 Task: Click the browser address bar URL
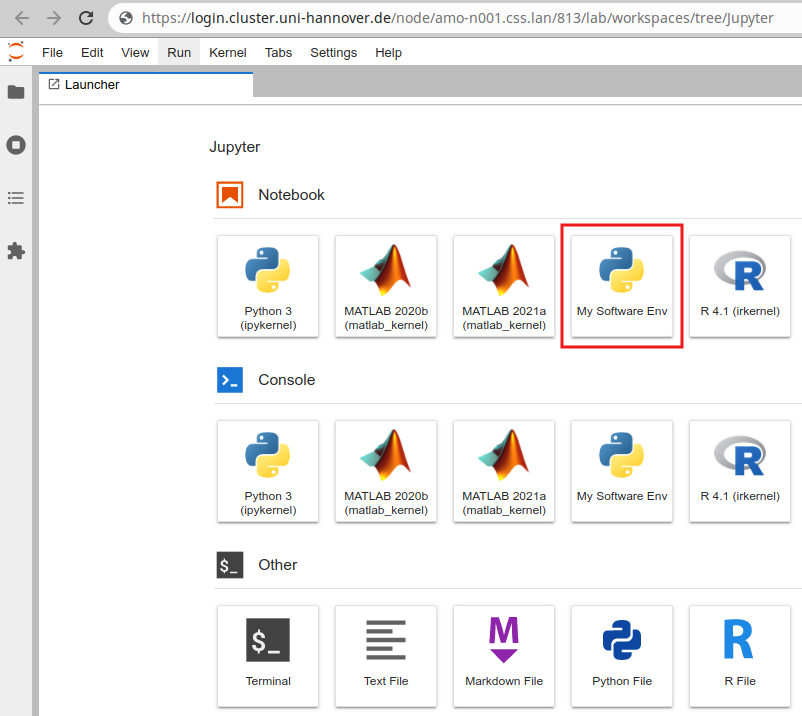click(457, 18)
